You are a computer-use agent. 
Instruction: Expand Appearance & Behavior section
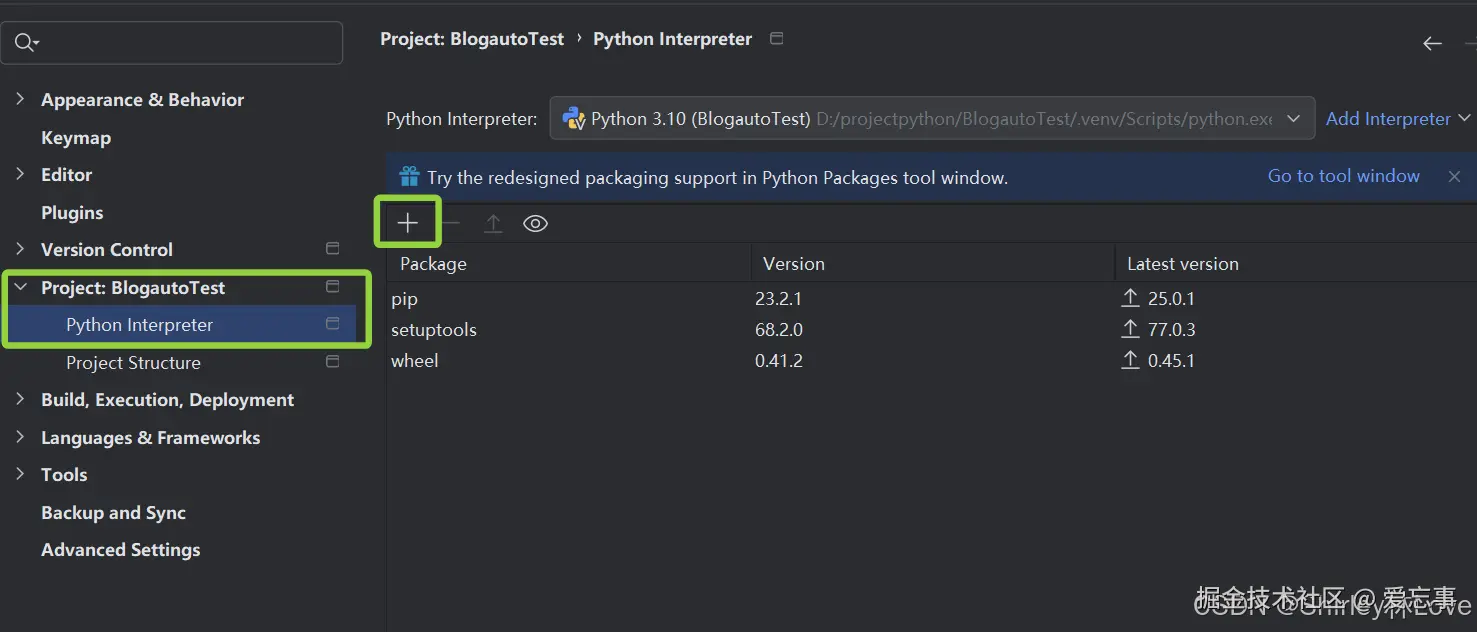click(20, 99)
